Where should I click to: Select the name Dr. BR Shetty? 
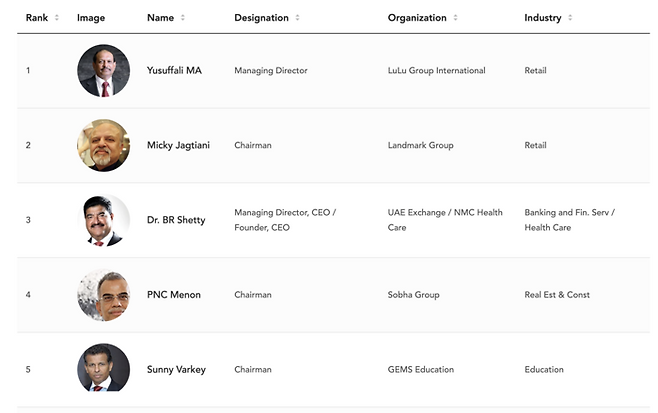176,220
